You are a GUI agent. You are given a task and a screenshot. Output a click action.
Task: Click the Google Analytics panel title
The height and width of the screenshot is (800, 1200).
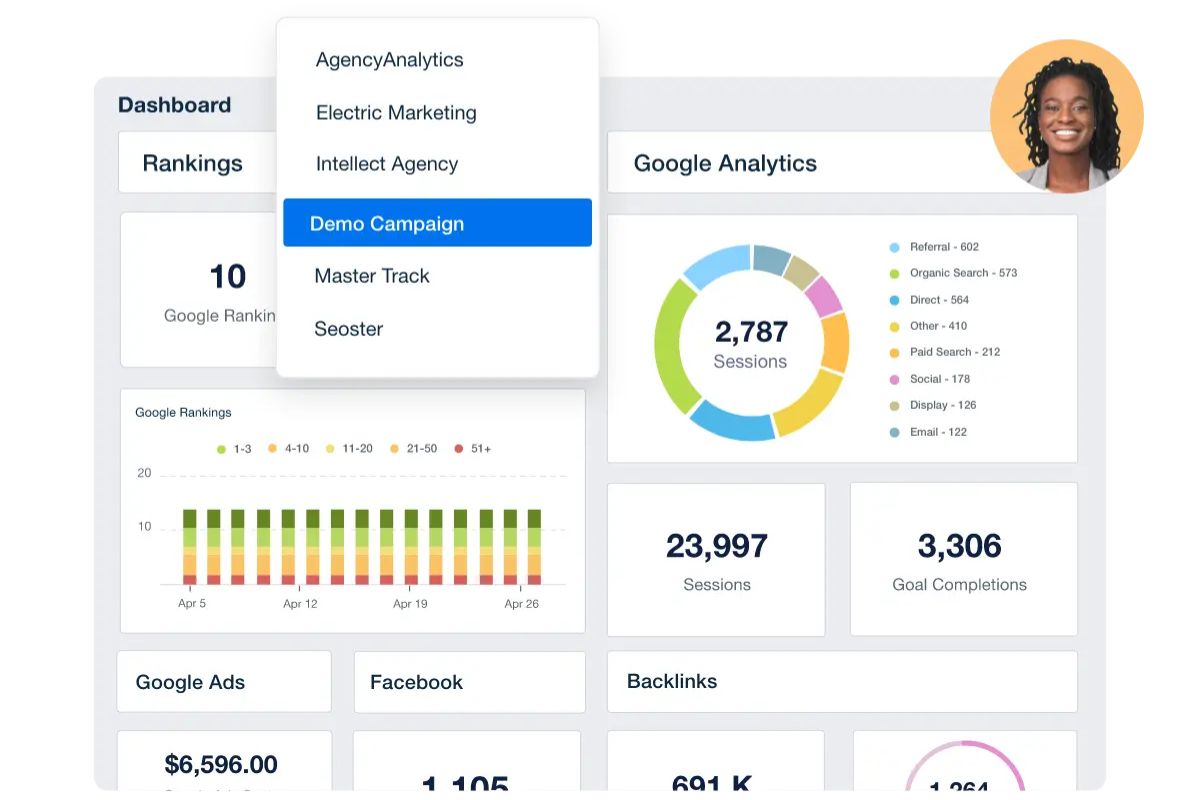point(725,163)
